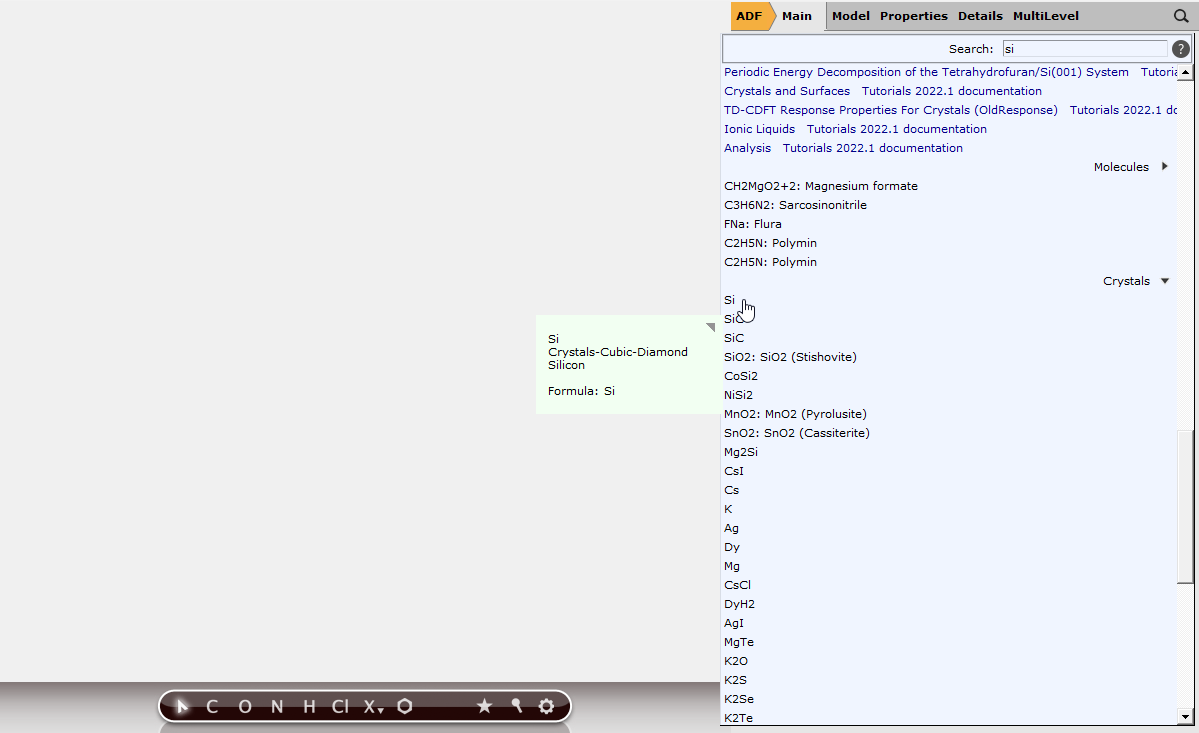1199x733 pixels.
Task: Open the Crystals and Surfaces tutorial
Action: tap(786, 90)
